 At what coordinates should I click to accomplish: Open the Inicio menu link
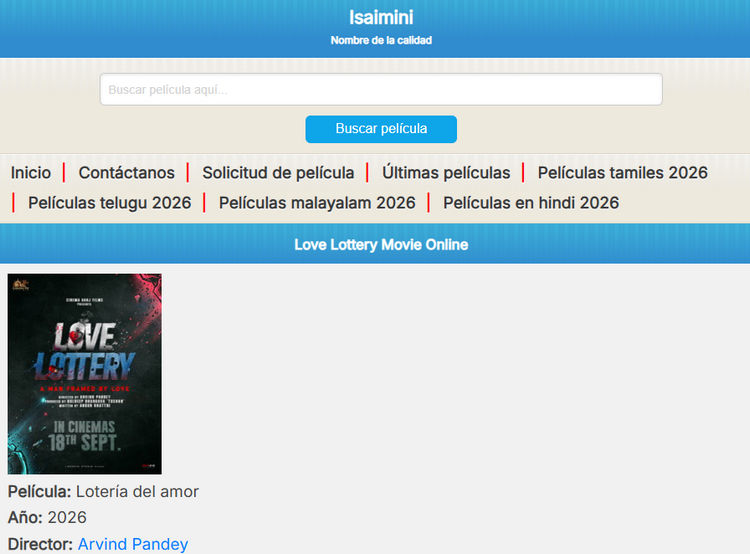[31, 173]
